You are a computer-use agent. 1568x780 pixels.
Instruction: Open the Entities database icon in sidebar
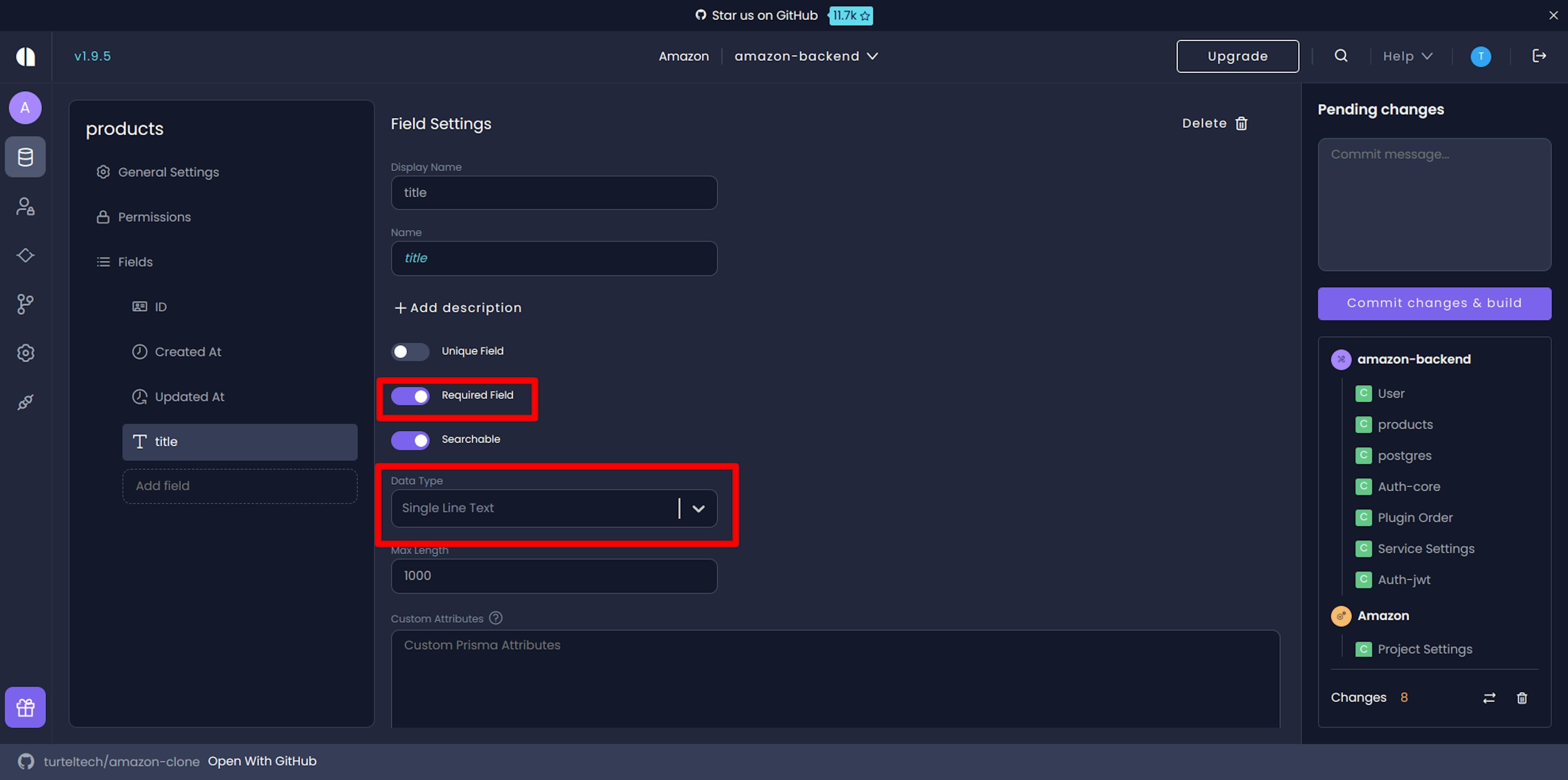(x=25, y=157)
